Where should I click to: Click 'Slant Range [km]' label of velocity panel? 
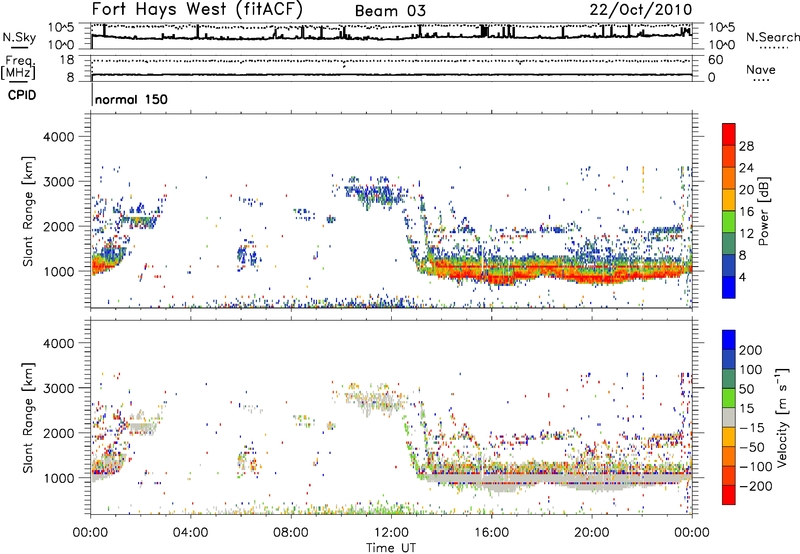[28, 418]
